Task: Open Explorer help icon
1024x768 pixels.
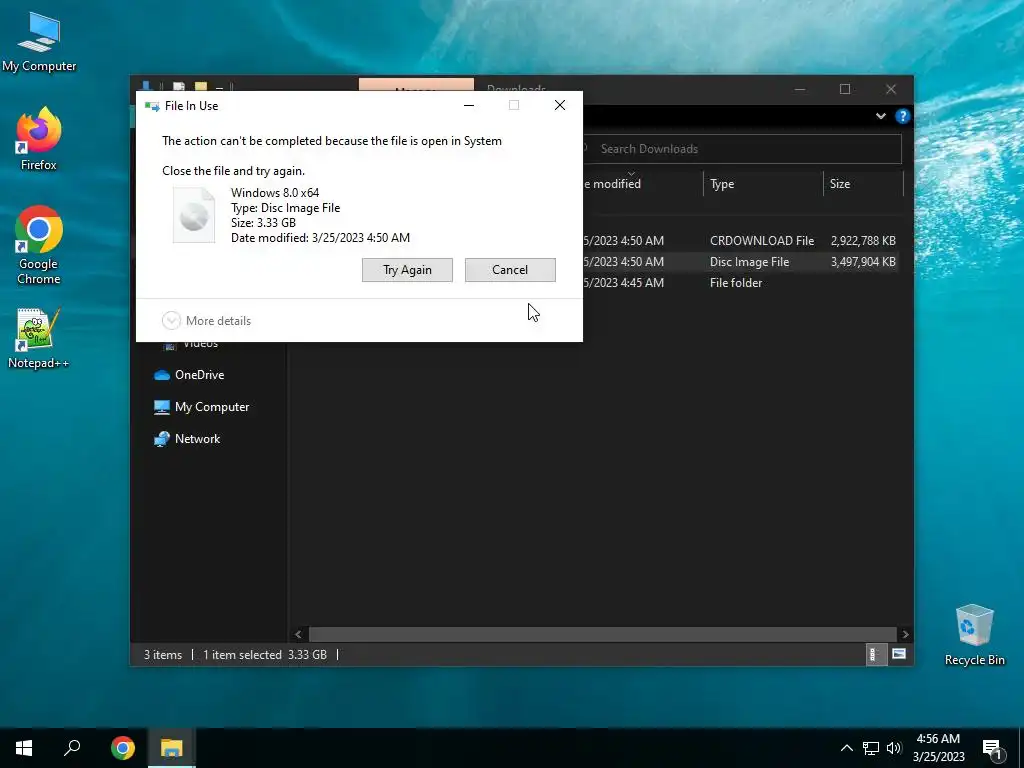Action: tap(903, 116)
